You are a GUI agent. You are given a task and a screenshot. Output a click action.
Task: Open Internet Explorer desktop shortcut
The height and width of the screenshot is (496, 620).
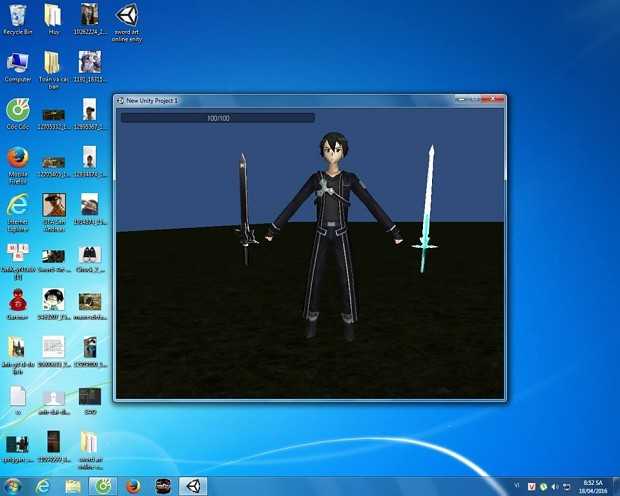coord(17,207)
